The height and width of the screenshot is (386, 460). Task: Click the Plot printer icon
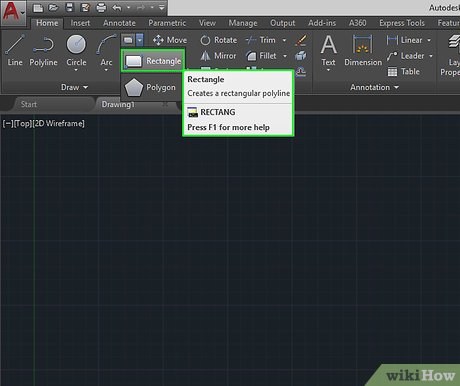pyautogui.click(x=101, y=8)
